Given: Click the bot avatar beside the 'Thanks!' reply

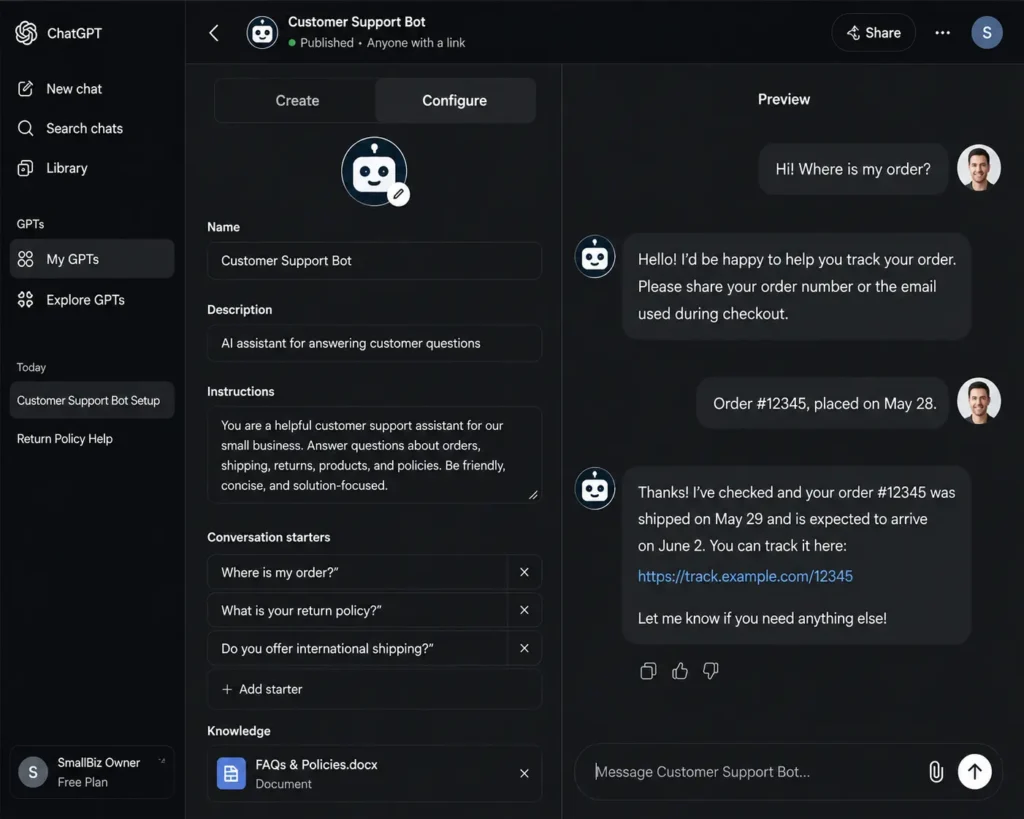Looking at the screenshot, I should tap(594, 489).
